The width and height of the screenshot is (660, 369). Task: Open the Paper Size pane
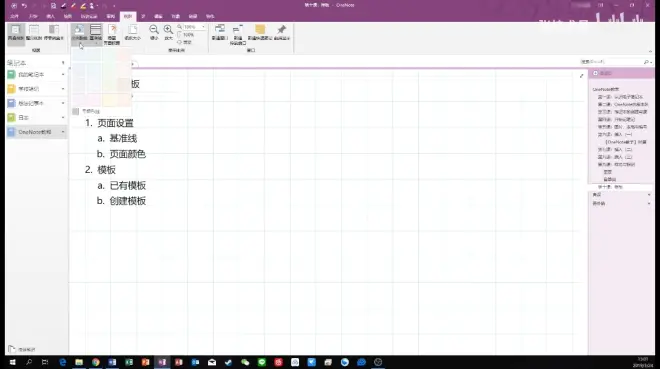[x=133, y=32]
